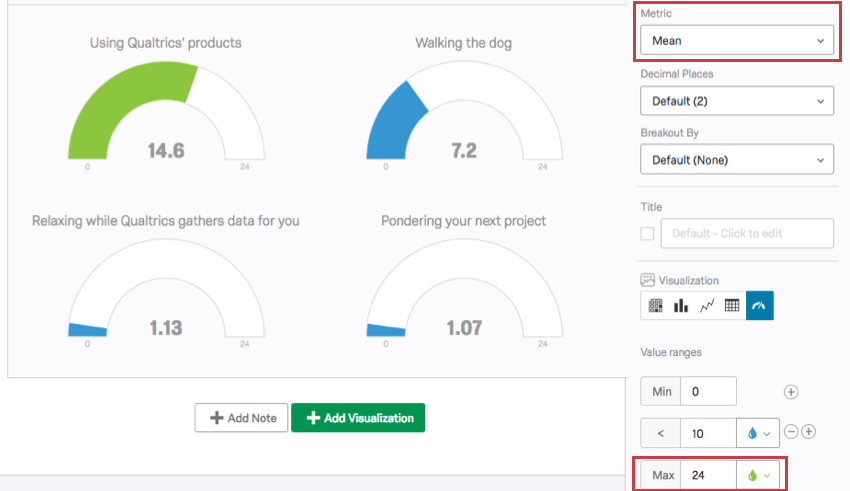Click plus icon beside Min value
850x491 pixels.
coord(790,391)
